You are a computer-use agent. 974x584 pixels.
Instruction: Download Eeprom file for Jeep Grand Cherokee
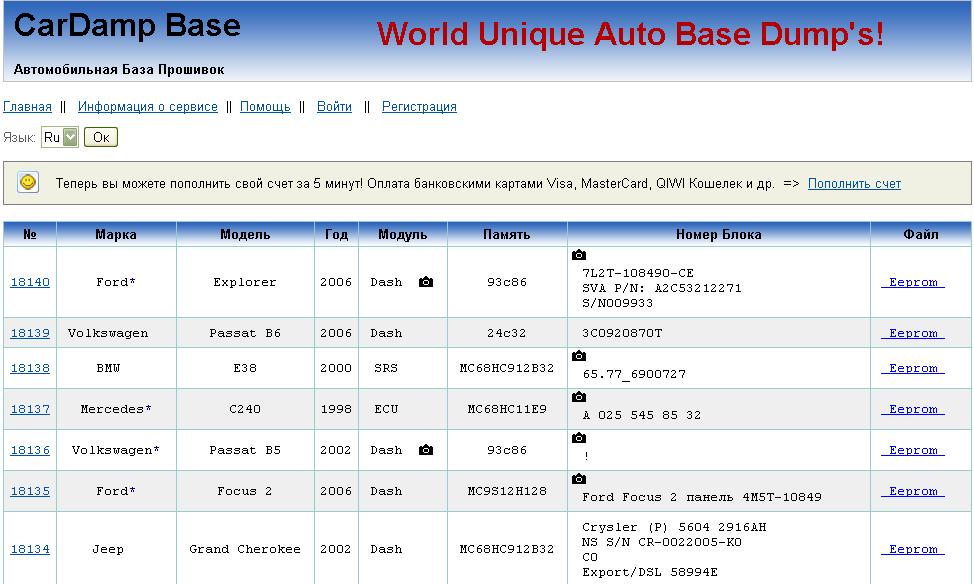pos(913,549)
